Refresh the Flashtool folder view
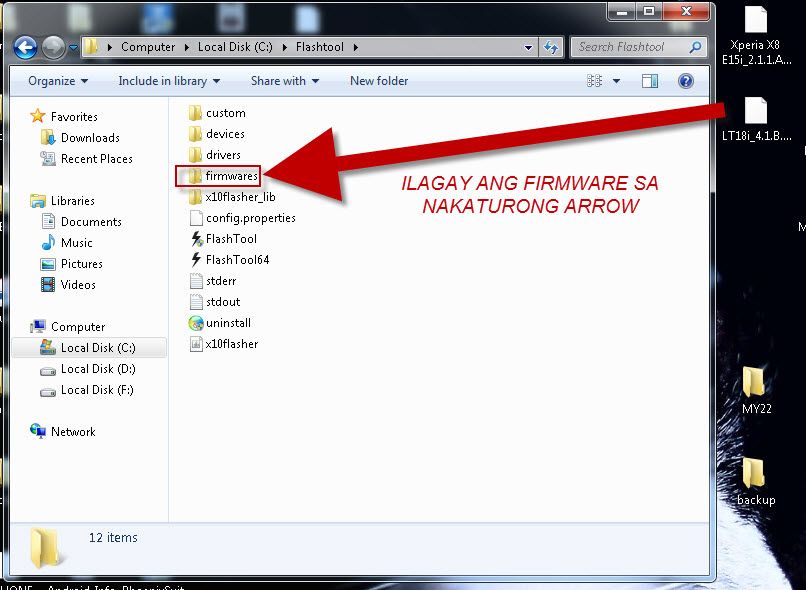 point(551,48)
